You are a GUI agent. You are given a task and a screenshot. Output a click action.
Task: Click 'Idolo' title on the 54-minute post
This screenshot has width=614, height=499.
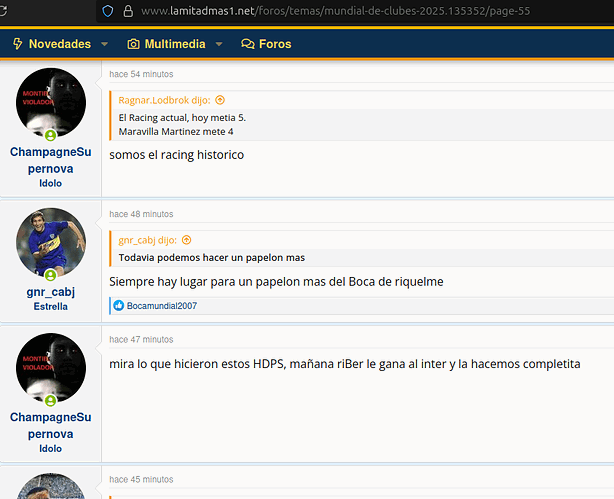(x=51, y=183)
